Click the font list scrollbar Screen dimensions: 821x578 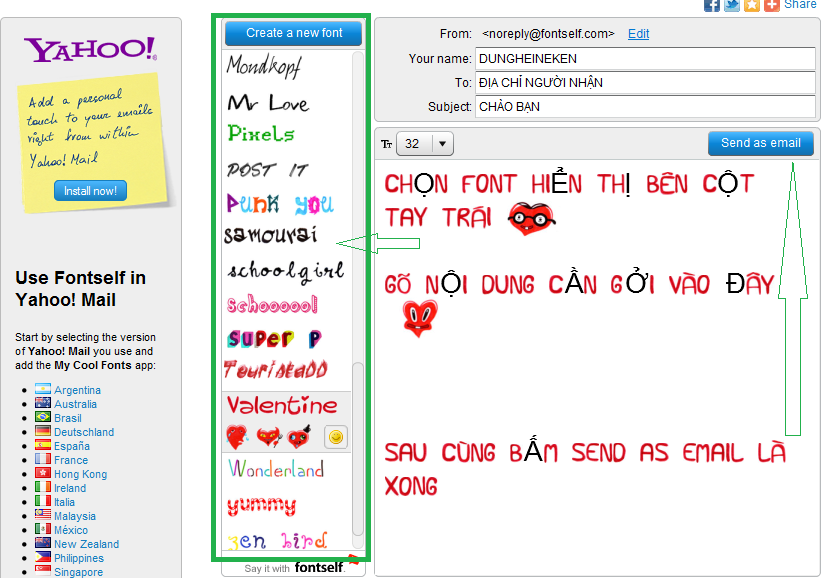coord(358,448)
